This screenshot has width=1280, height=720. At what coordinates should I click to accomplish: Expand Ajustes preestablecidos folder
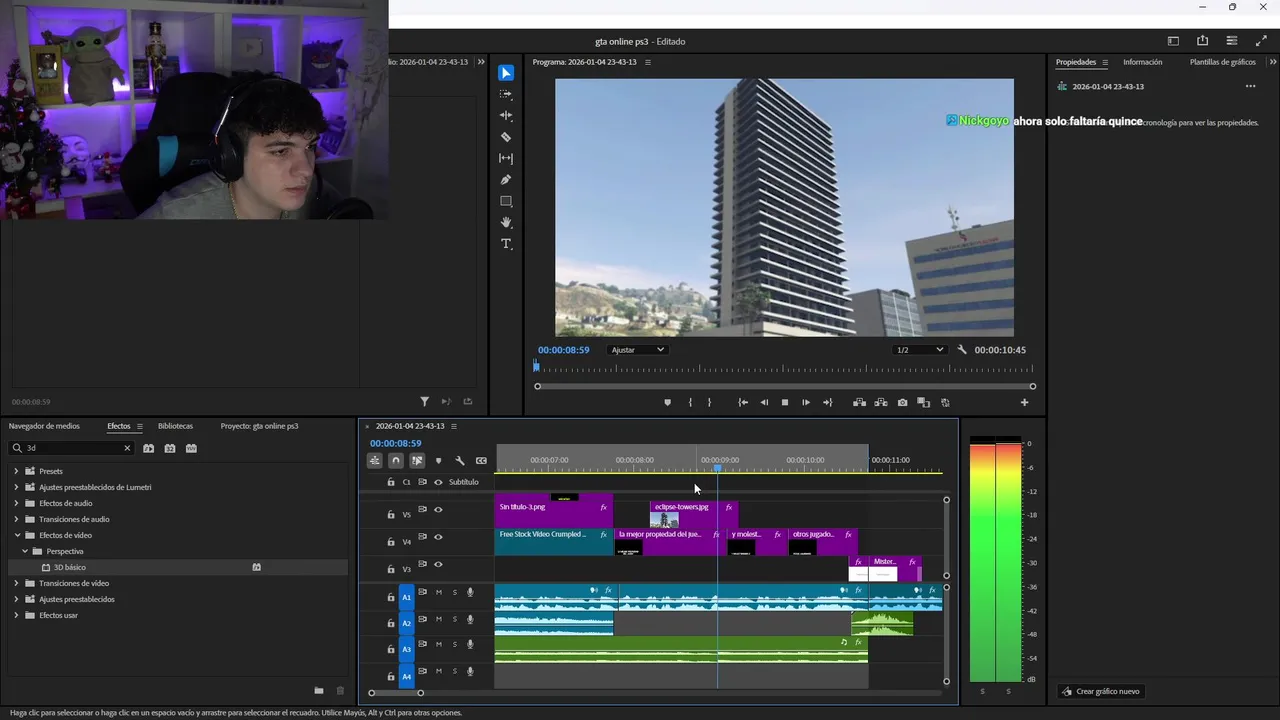[16, 599]
